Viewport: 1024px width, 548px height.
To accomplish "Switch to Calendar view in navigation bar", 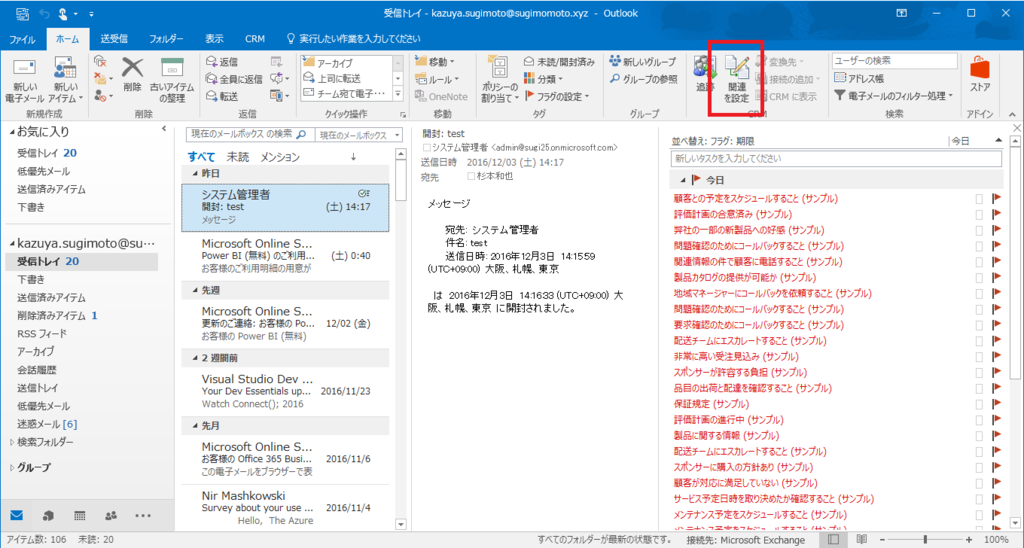I will 80,515.
